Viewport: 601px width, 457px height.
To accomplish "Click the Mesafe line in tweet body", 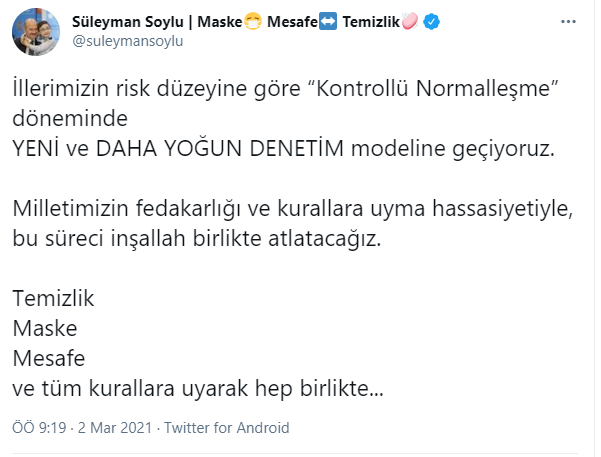I will [49, 358].
